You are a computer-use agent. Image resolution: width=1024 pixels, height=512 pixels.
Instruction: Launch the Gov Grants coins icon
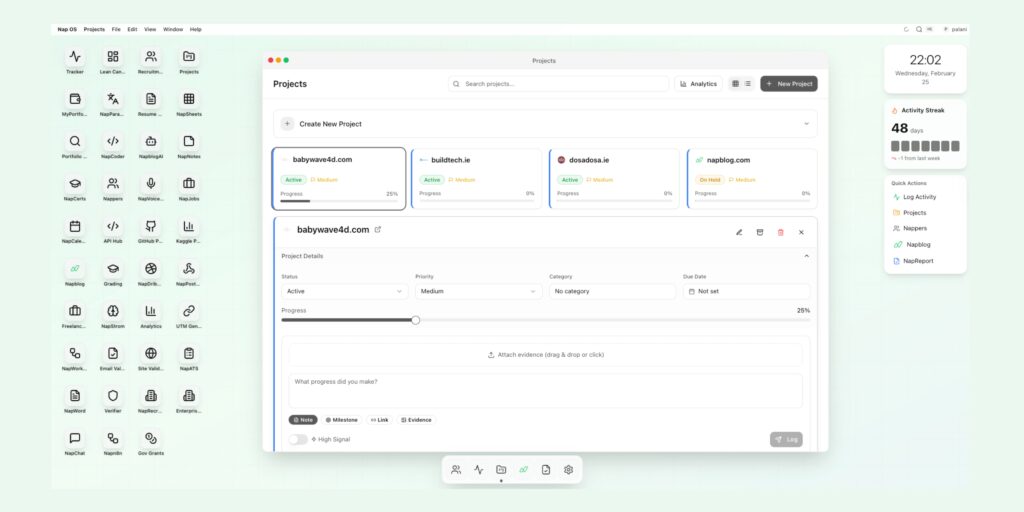pos(151,438)
